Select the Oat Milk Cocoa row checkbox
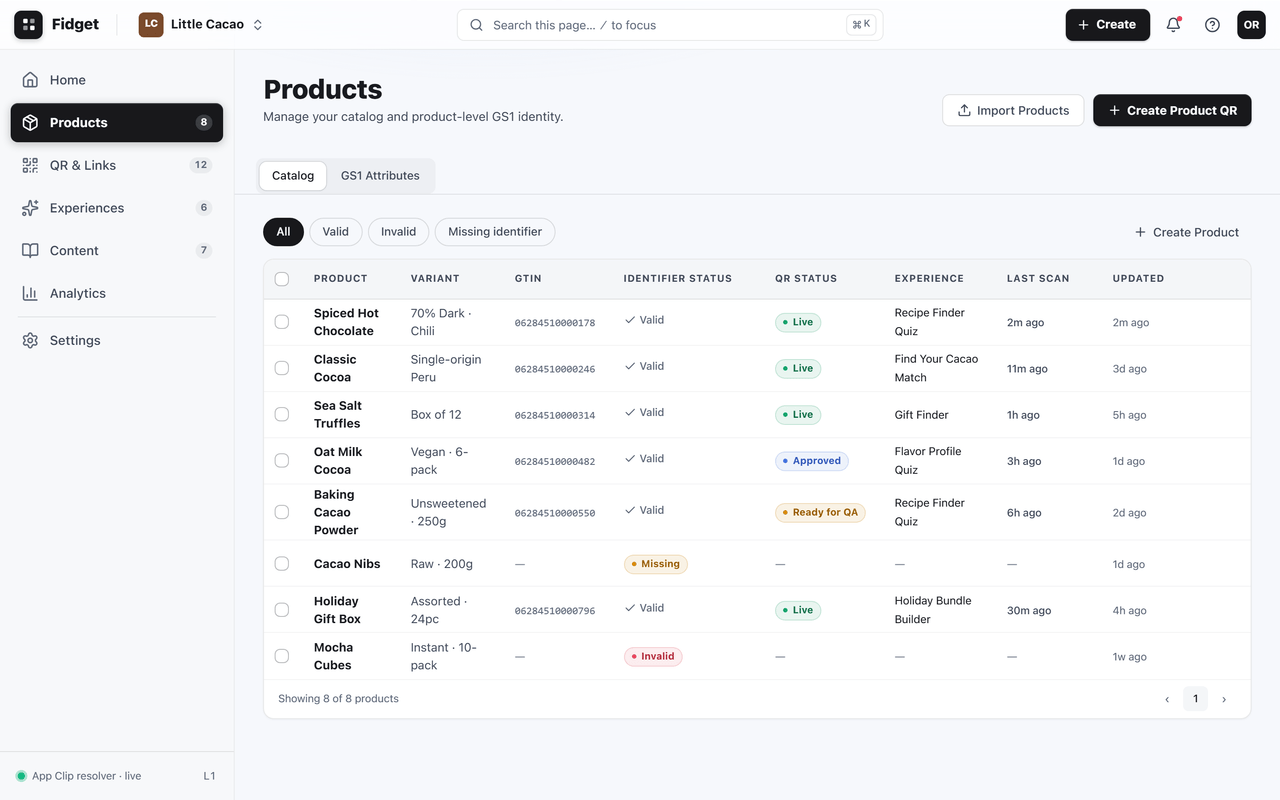Image resolution: width=1280 pixels, height=800 pixels. point(282,460)
